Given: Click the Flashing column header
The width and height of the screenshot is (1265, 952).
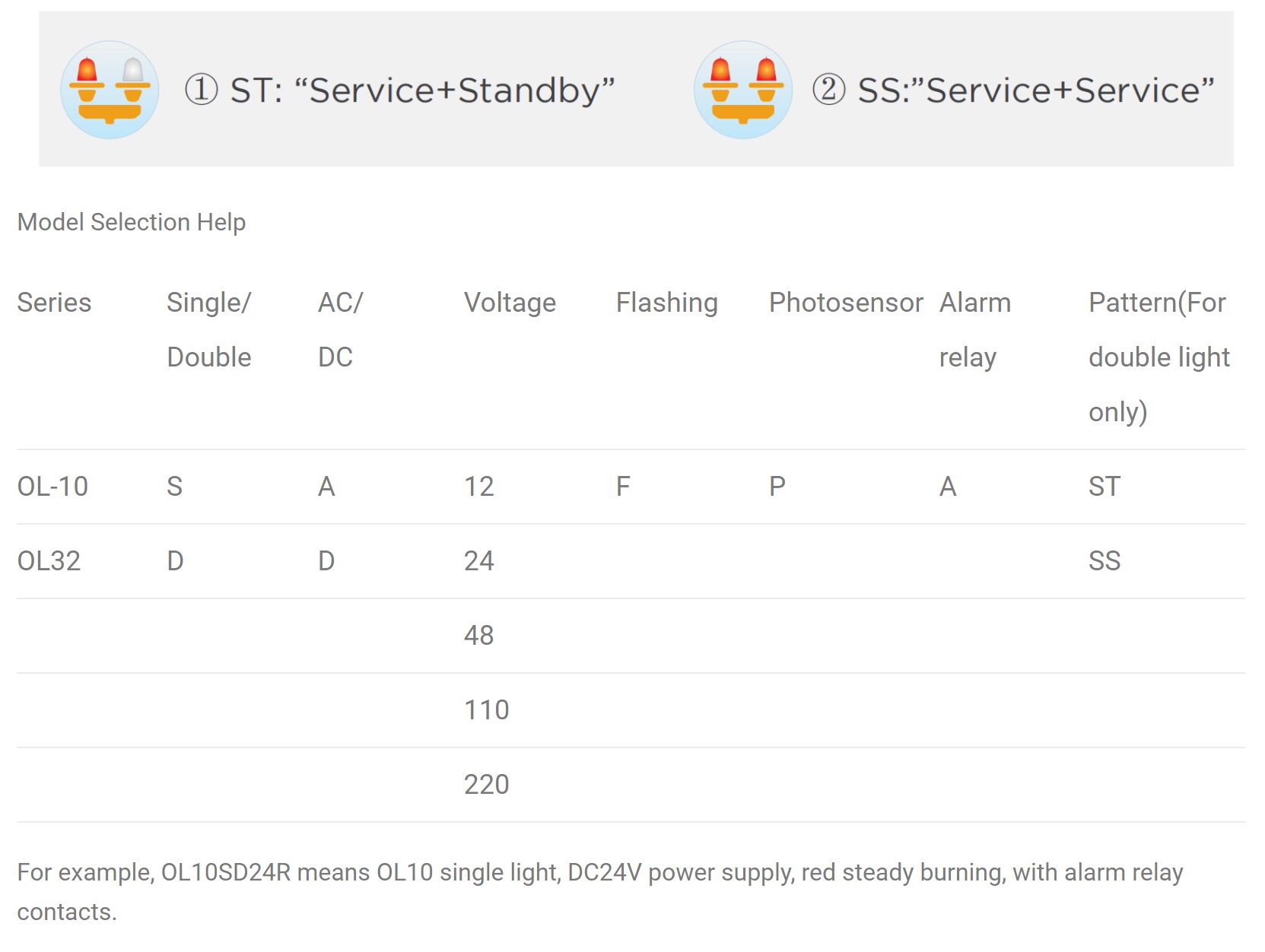Looking at the screenshot, I should [666, 303].
